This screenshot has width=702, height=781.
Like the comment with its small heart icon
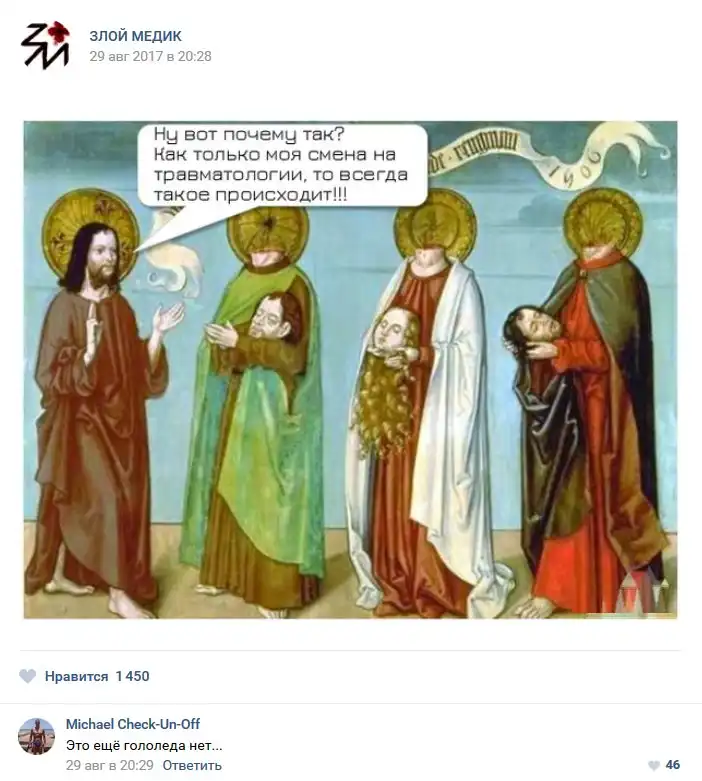coord(654,765)
